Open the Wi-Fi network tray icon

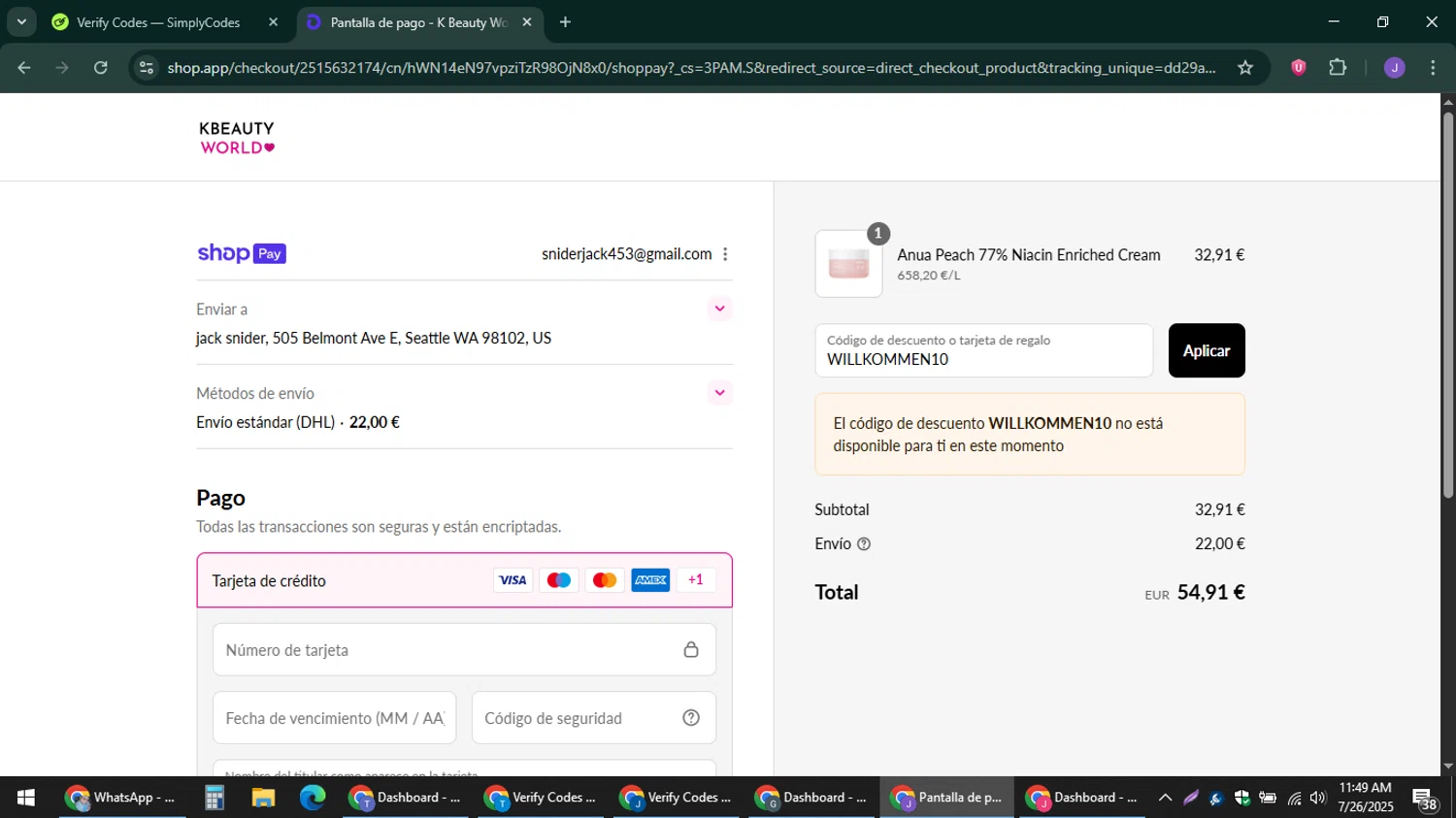pos(1294,798)
